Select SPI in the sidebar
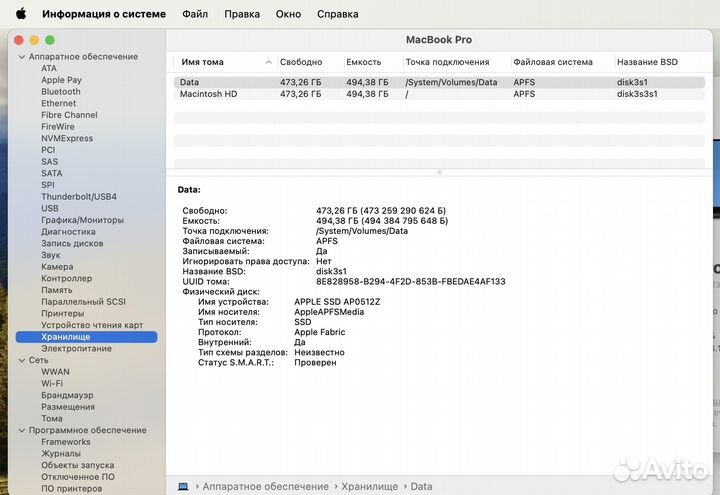 [48, 185]
